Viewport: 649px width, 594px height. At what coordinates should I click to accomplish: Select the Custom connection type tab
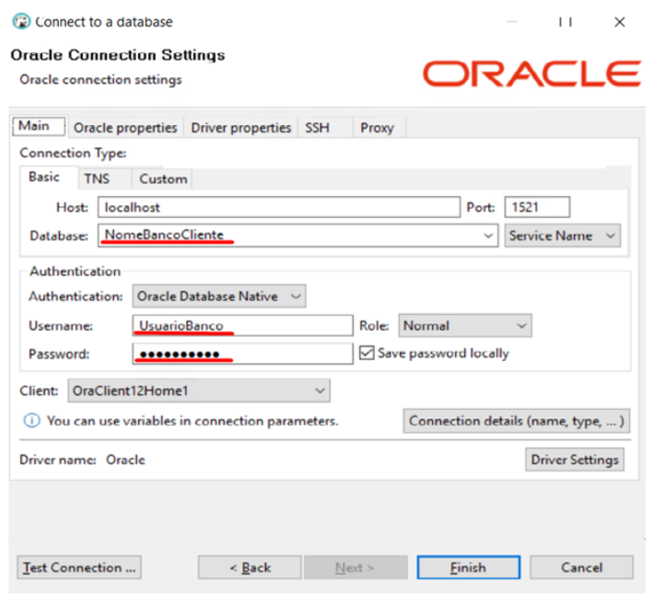[163, 179]
